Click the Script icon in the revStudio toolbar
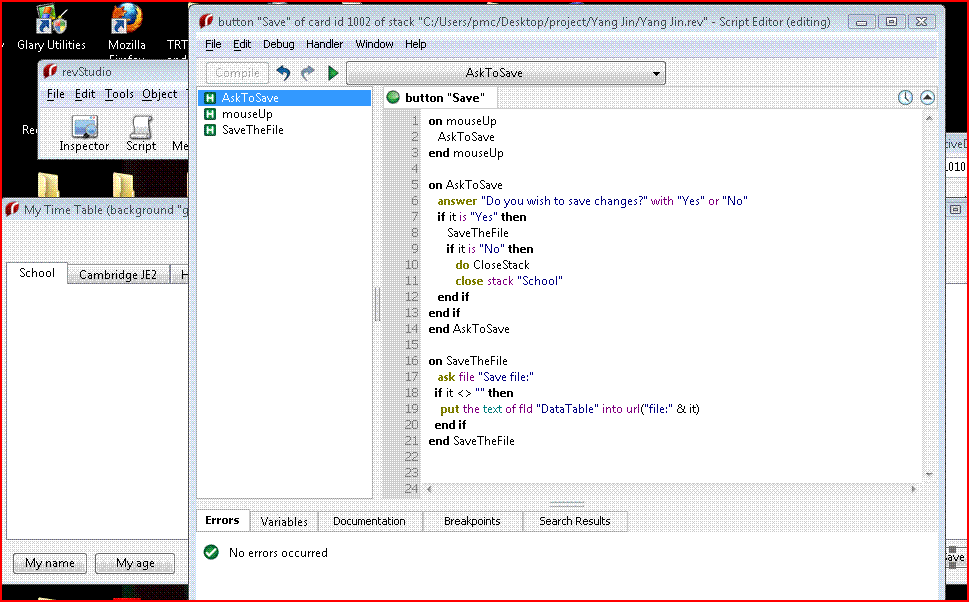 coord(141,134)
